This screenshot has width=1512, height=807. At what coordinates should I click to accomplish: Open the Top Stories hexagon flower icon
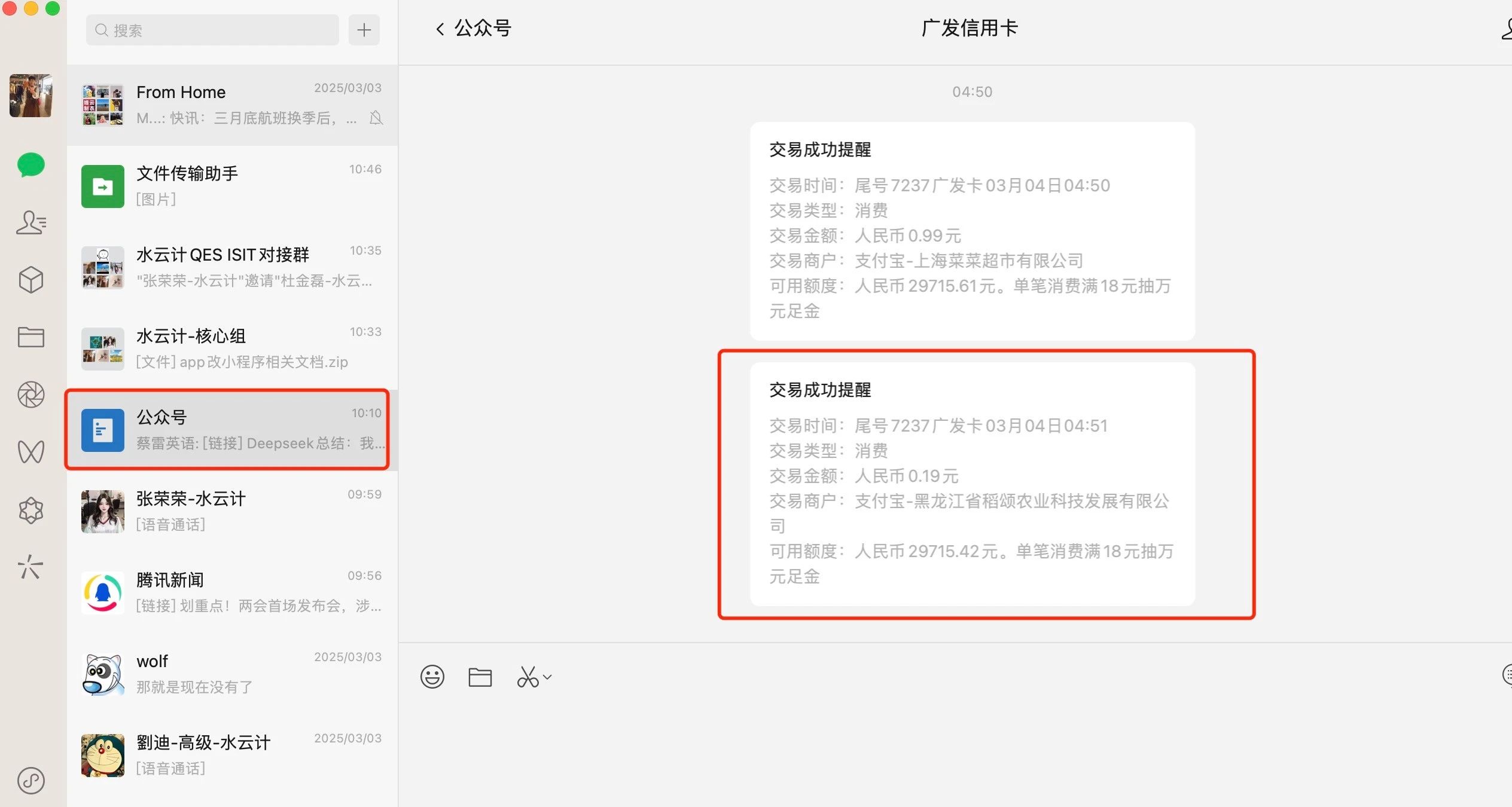(31, 511)
